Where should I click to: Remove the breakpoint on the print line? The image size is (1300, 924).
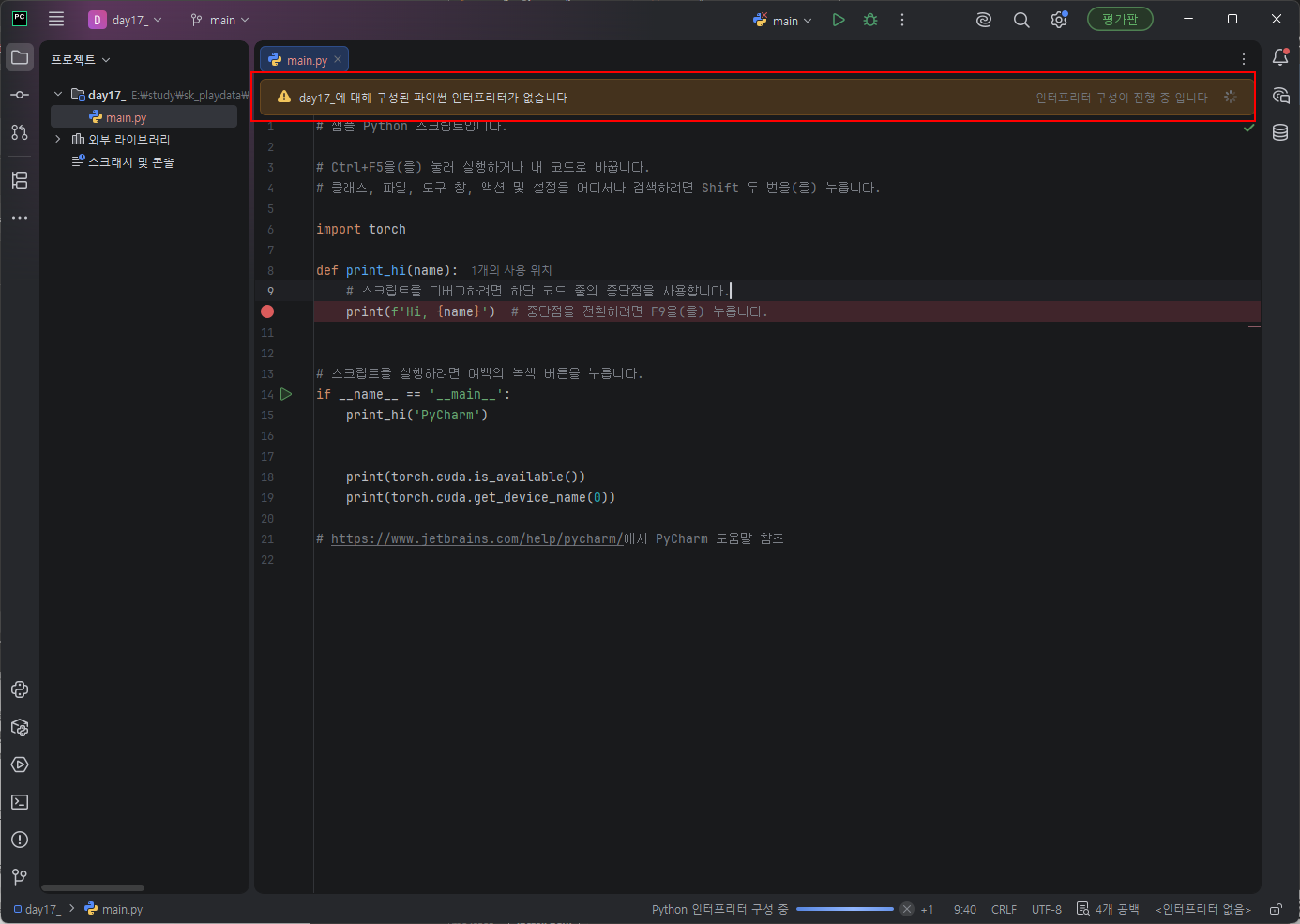pos(267,311)
